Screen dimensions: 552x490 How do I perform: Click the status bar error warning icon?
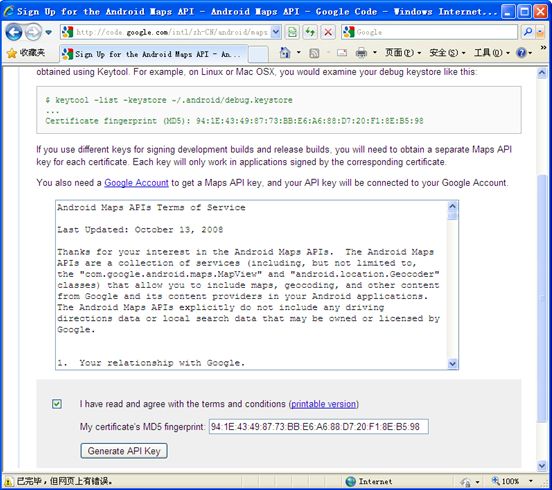click(x=8, y=481)
